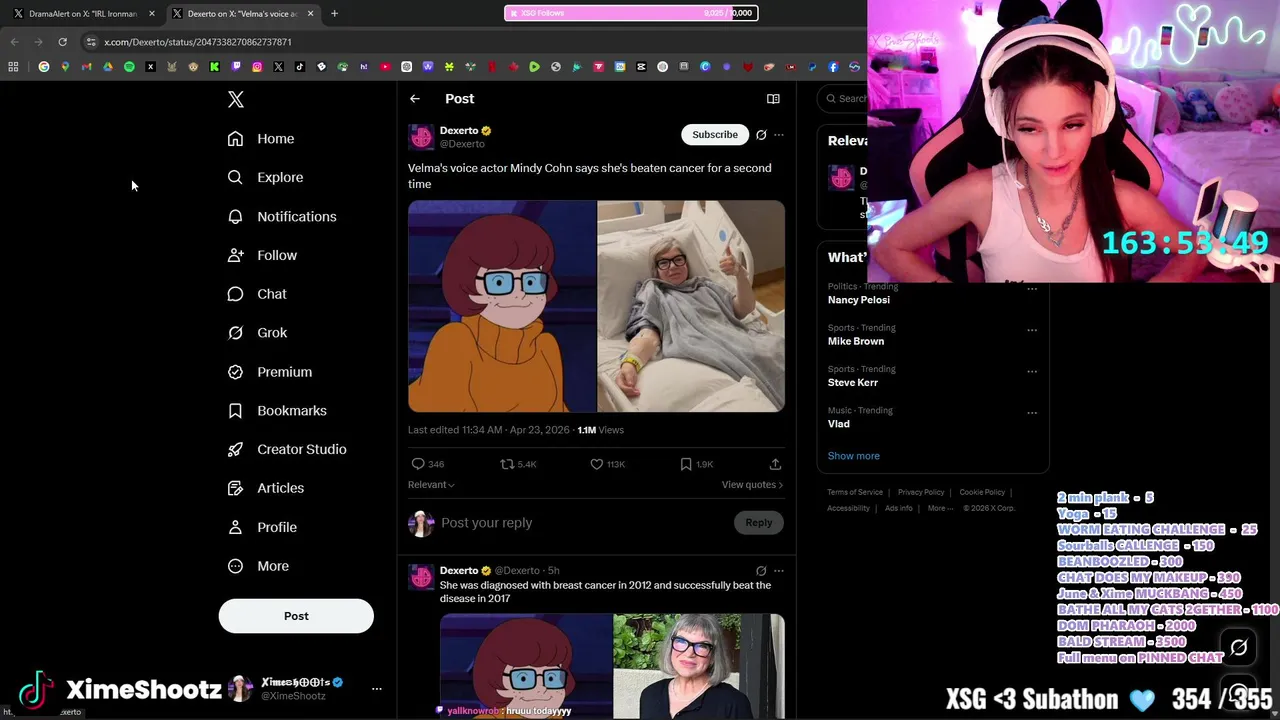
Task: Click Dexerto's avatar on main post
Action: point(421,137)
